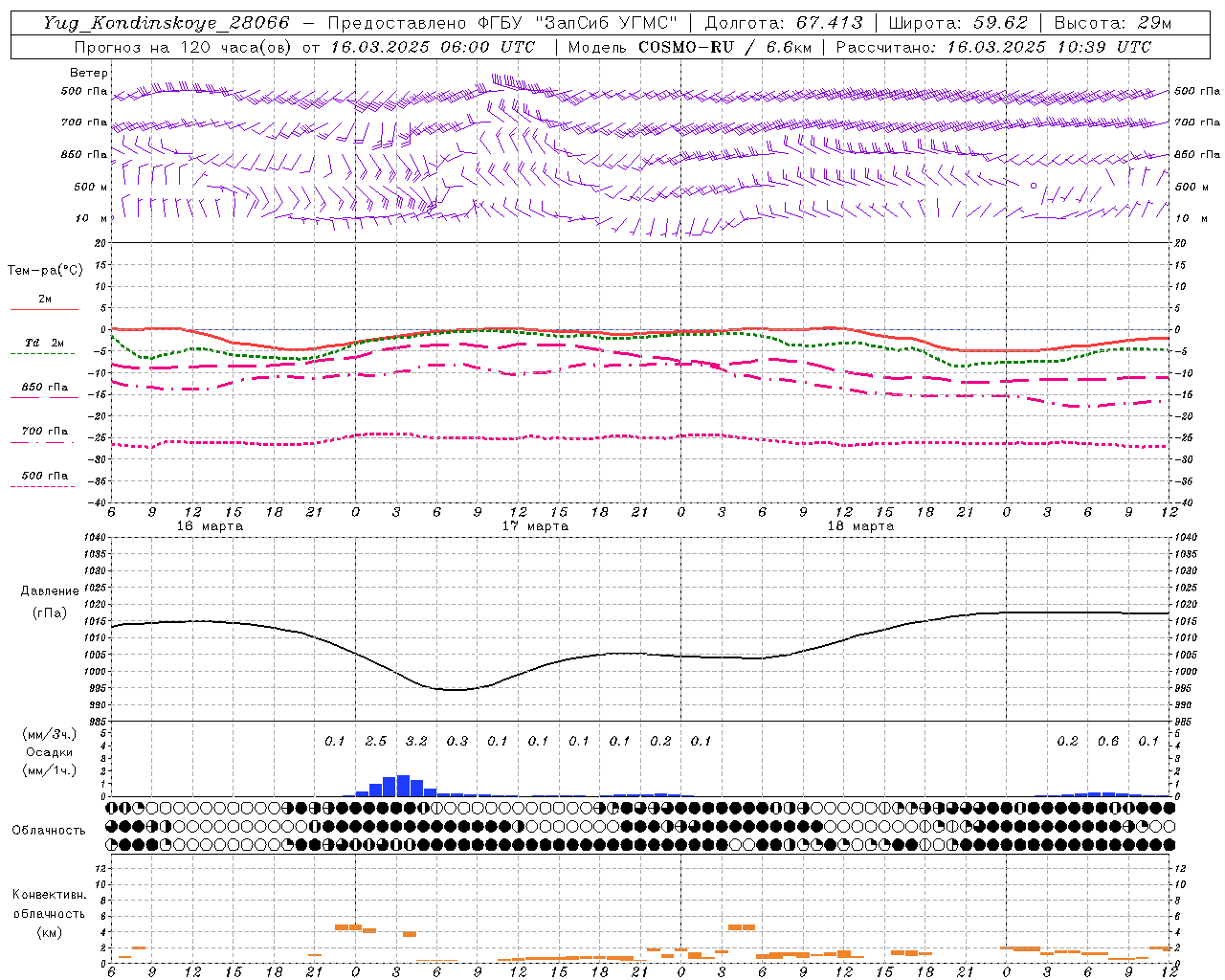Click the 2.5 precipitation total value
This screenshot has width=1225, height=980.
point(376,741)
